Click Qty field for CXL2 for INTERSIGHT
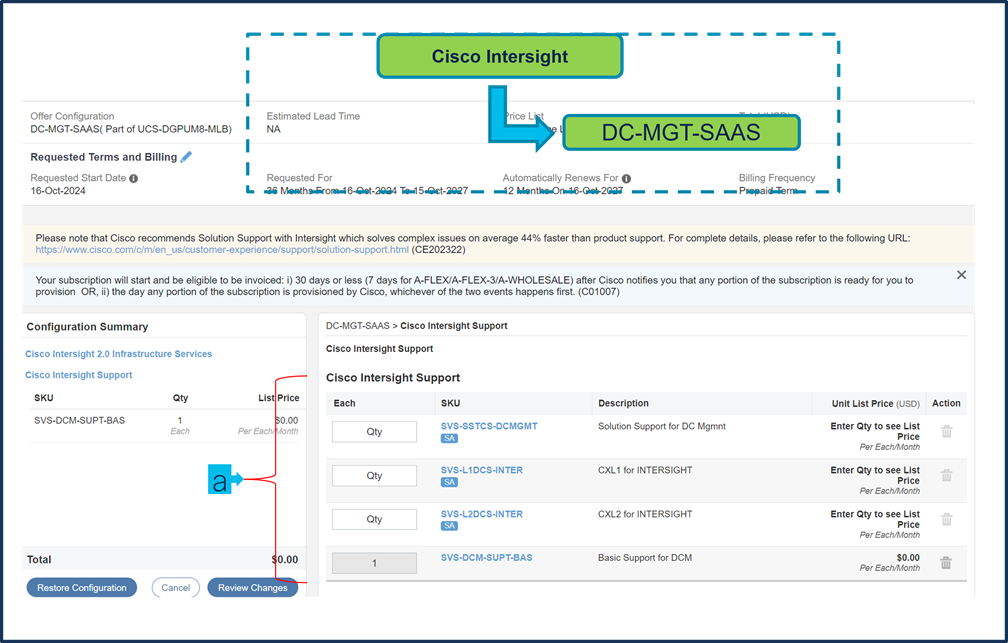Image resolution: width=1008 pixels, height=643 pixels. (374, 519)
